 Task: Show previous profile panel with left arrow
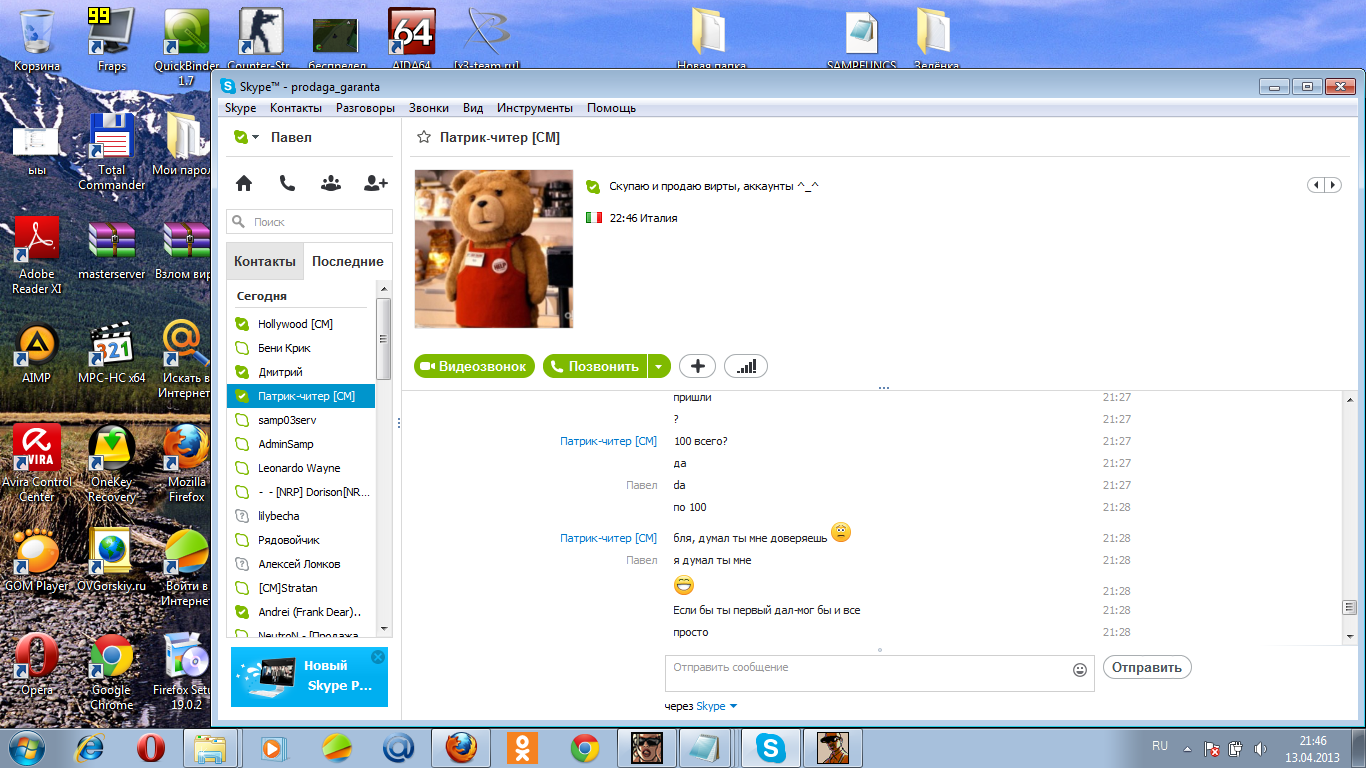coord(1317,185)
